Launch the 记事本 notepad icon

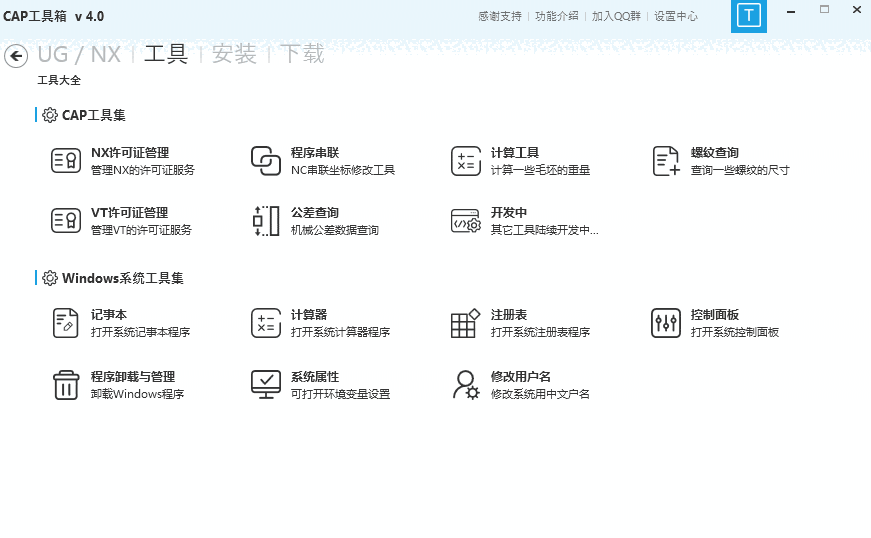pyautogui.click(x=66, y=323)
